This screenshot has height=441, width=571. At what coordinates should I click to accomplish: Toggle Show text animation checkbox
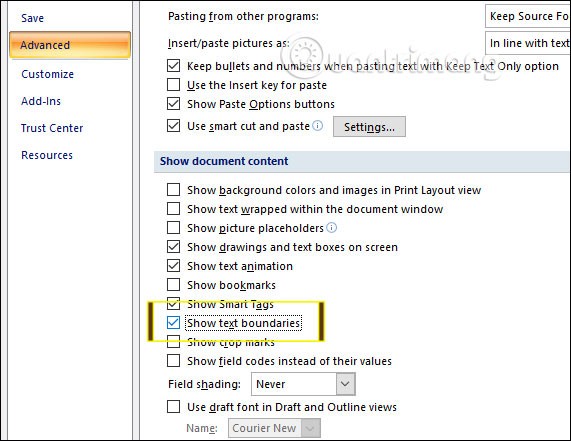point(173,266)
